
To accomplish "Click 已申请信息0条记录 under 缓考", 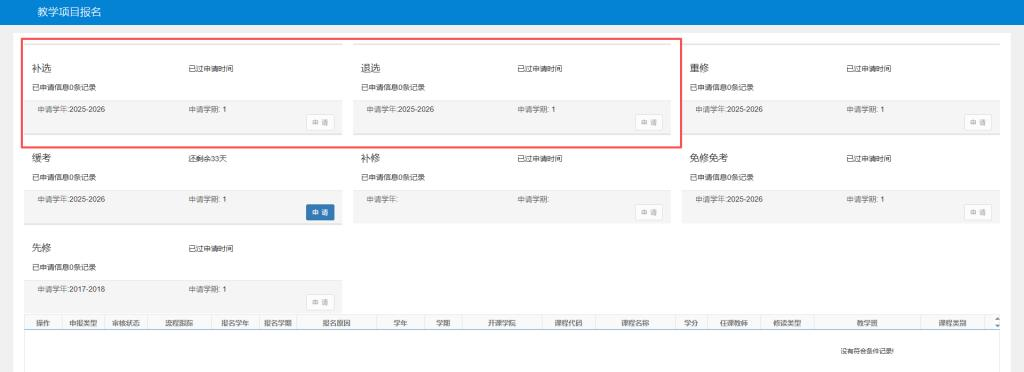I will point(64,178).
